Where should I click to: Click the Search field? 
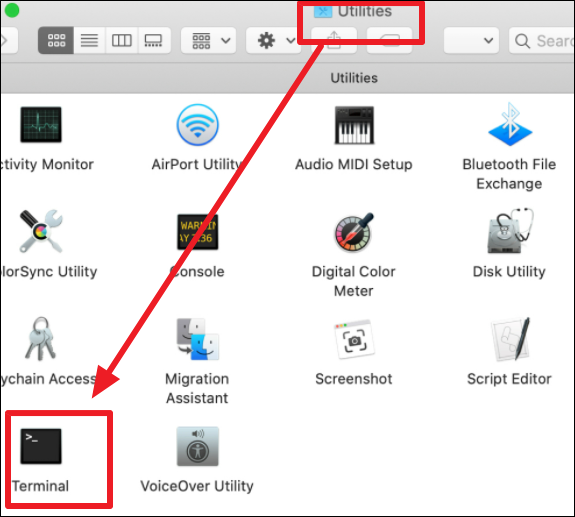click(x=542, y=40)
